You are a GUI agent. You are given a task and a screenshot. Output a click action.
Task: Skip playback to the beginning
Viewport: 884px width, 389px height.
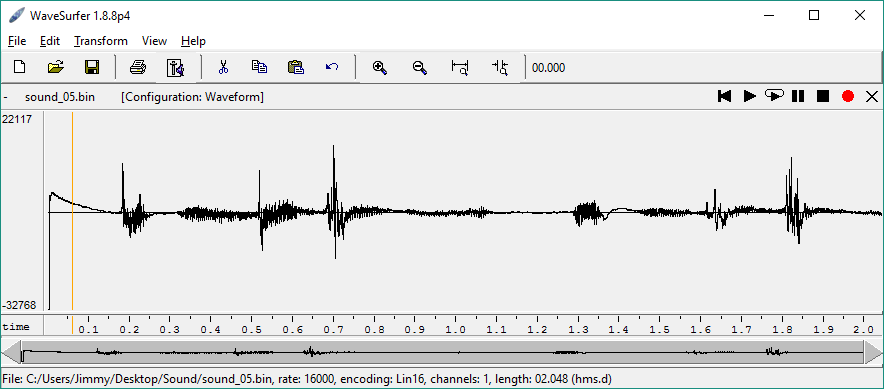(x=724, y=96)
